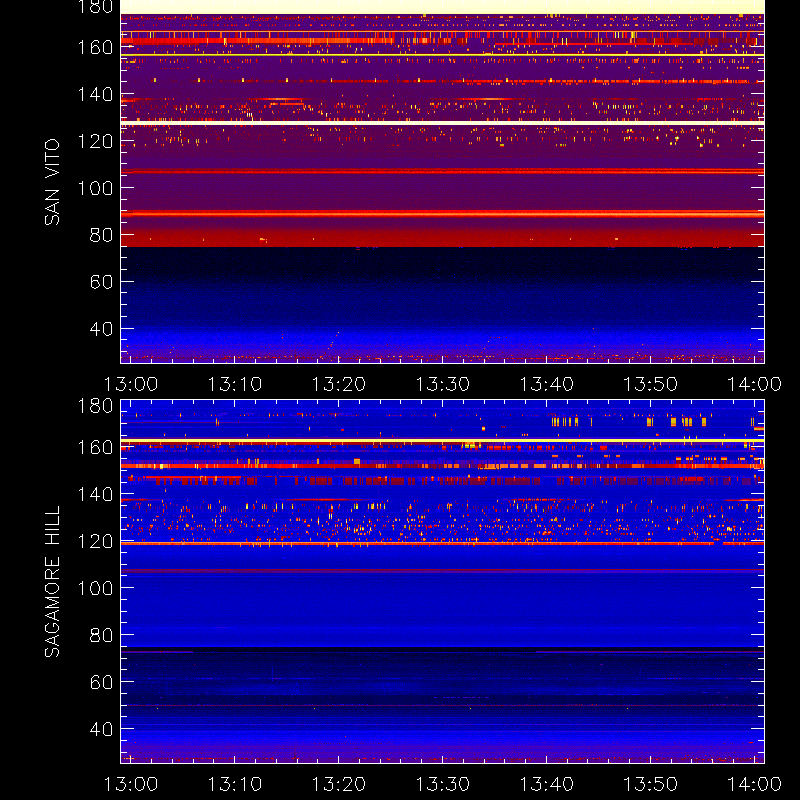Click 13:10 time label under SAN VITO plot
Screen dimensions: 800x800
click(x=235, y=384)
